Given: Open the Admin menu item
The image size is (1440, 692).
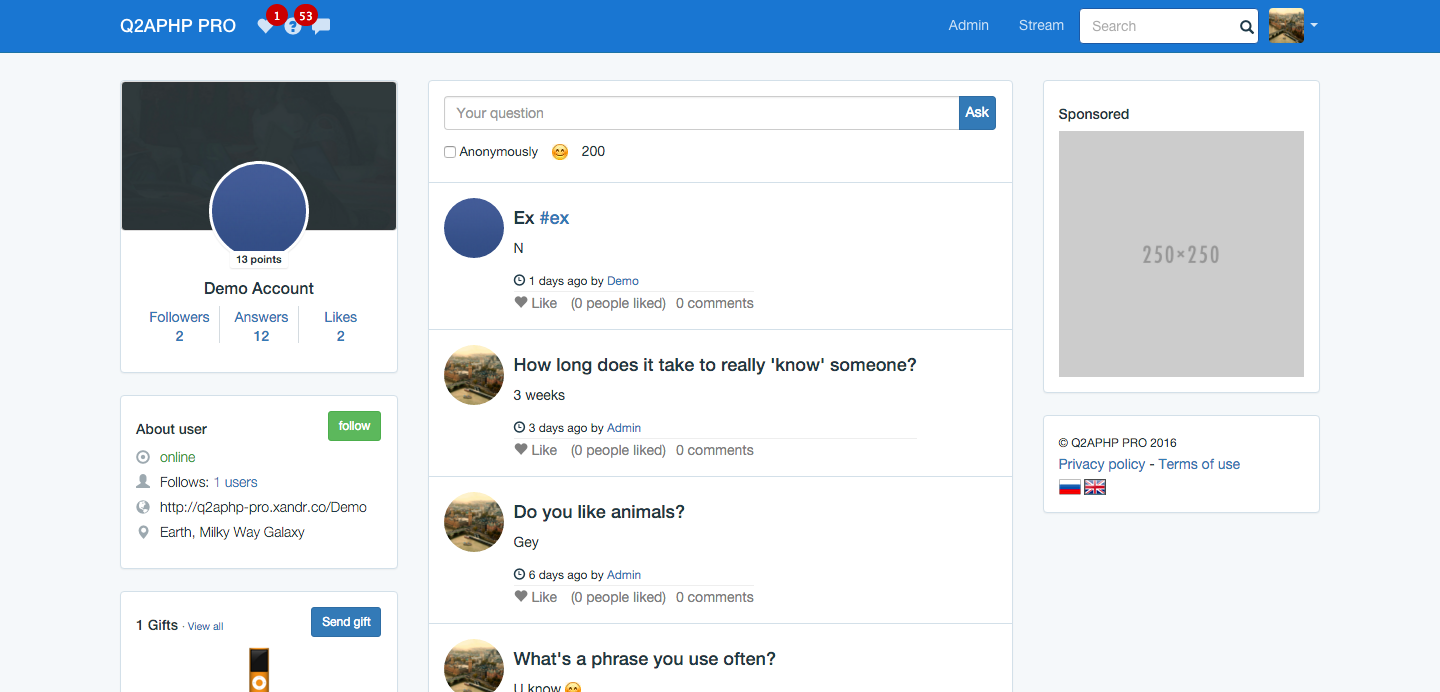Looking at the screenshot, I should click(x=968, y=26).
